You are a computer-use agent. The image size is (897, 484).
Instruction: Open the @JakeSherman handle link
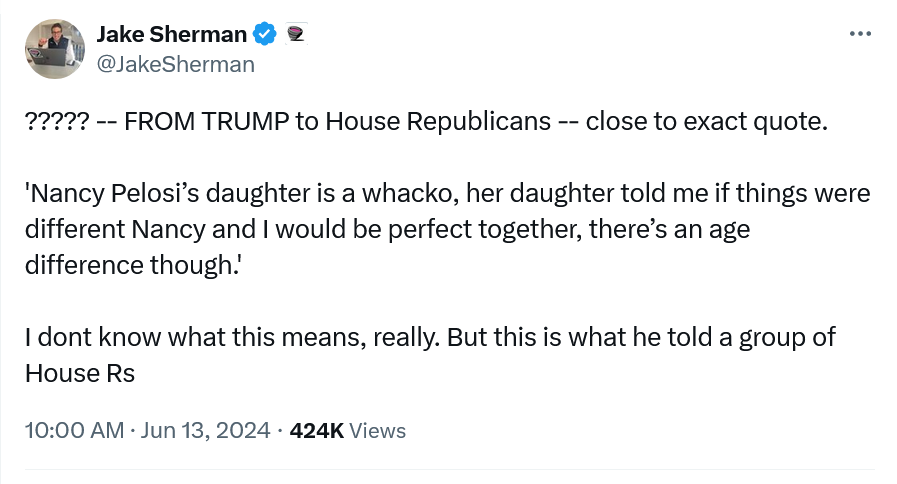[175, 64]
